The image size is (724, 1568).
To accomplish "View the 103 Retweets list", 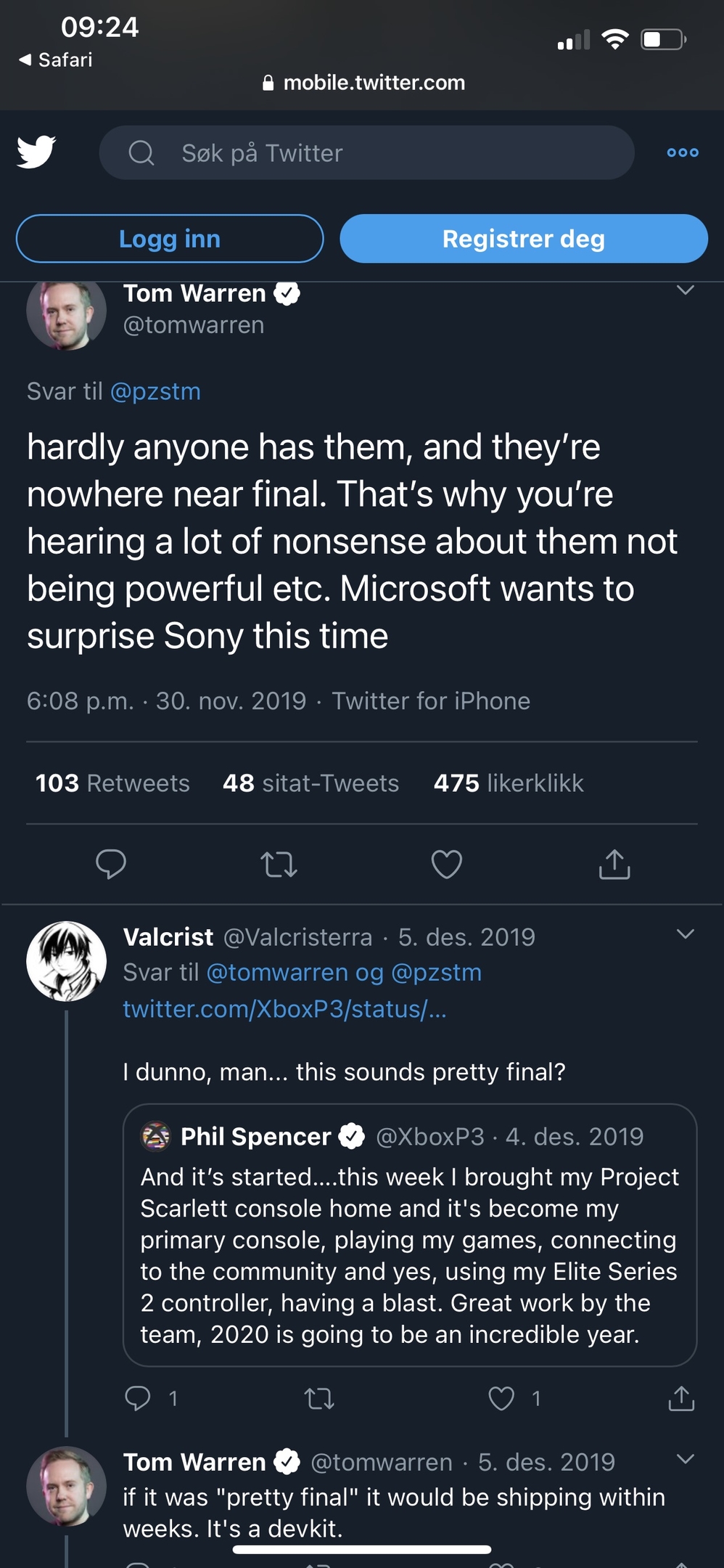I will (112, 783).
